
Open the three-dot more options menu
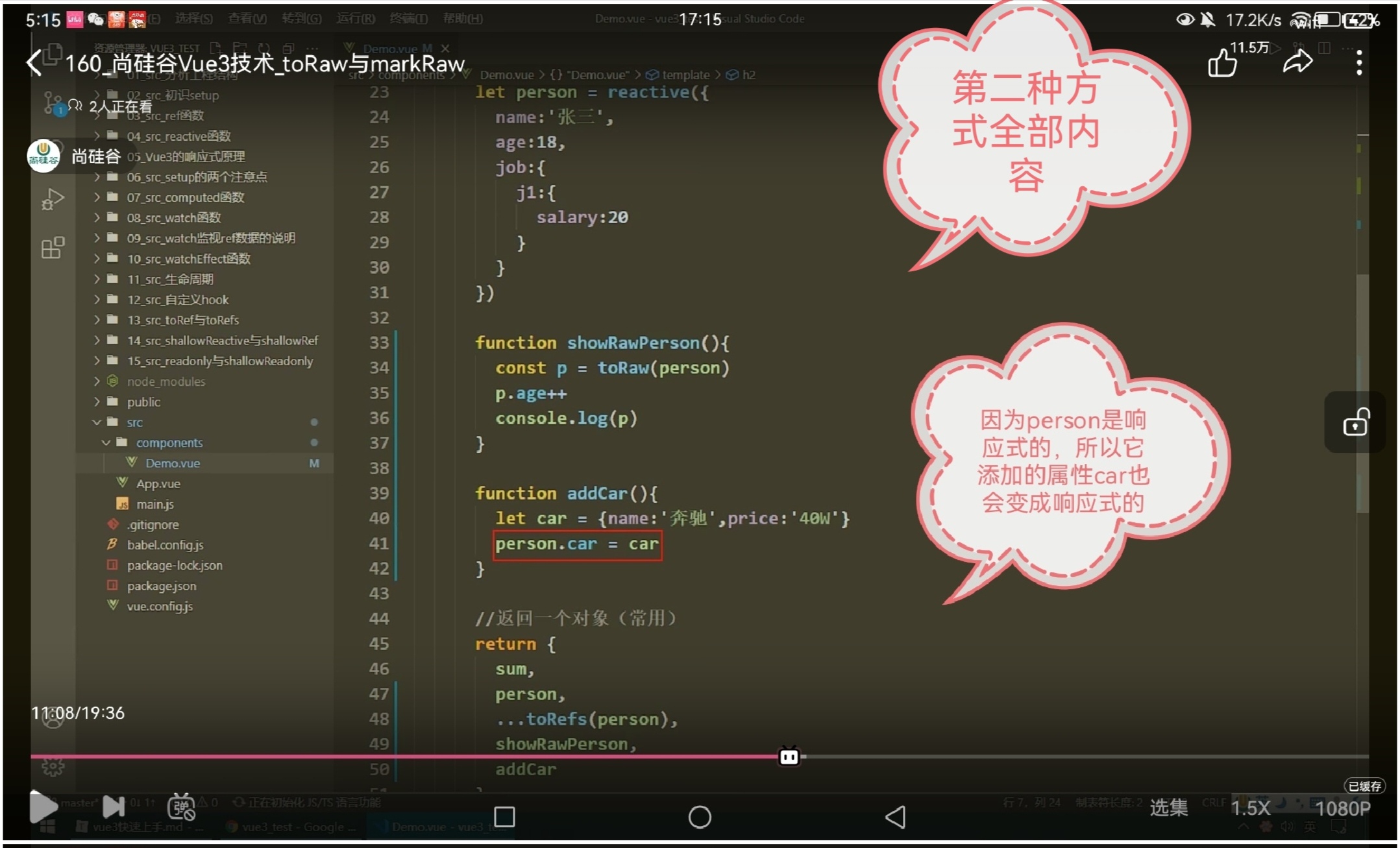(1358, 63)
